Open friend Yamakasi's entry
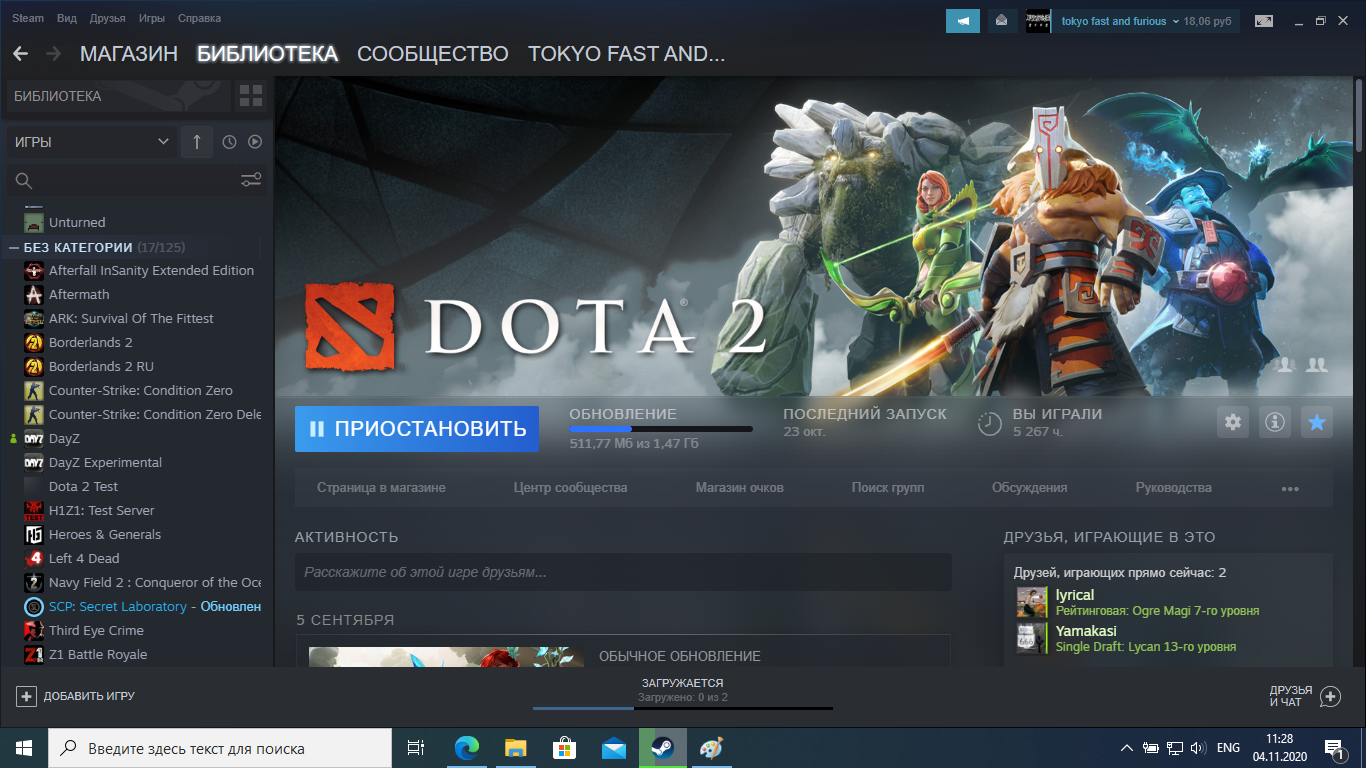 1168,638
